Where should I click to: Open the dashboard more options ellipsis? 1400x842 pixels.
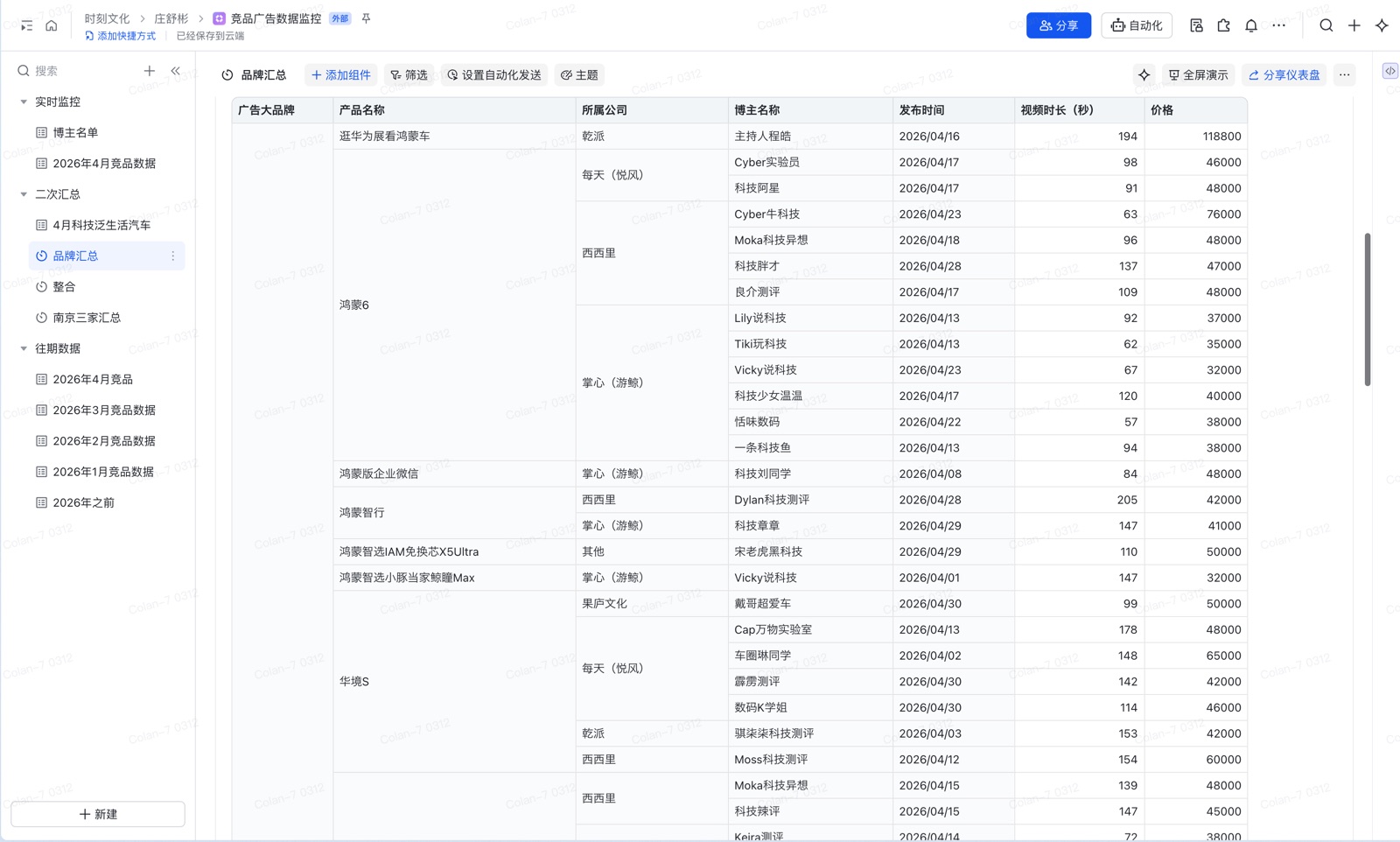coord(1345,75)
